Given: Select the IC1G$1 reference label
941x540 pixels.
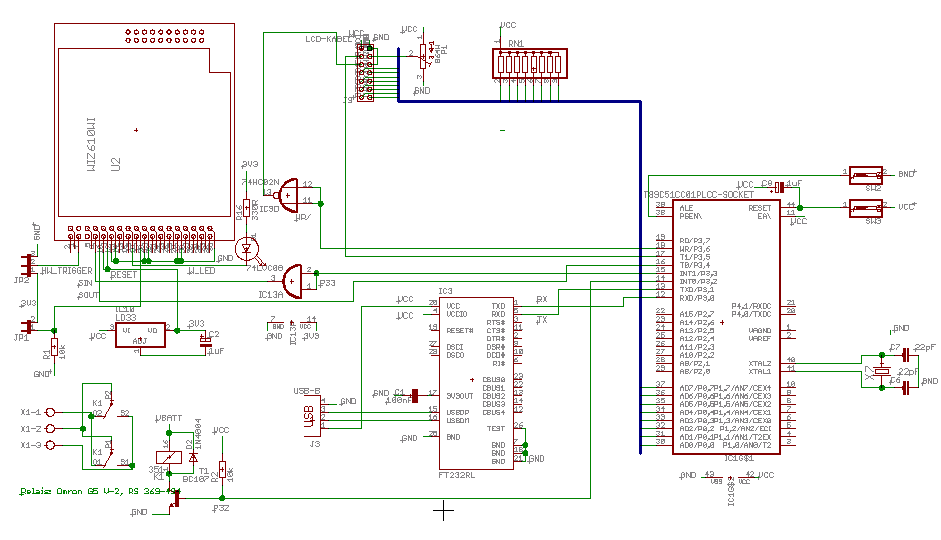Looking at the screenshot, I should pos(739,458).
